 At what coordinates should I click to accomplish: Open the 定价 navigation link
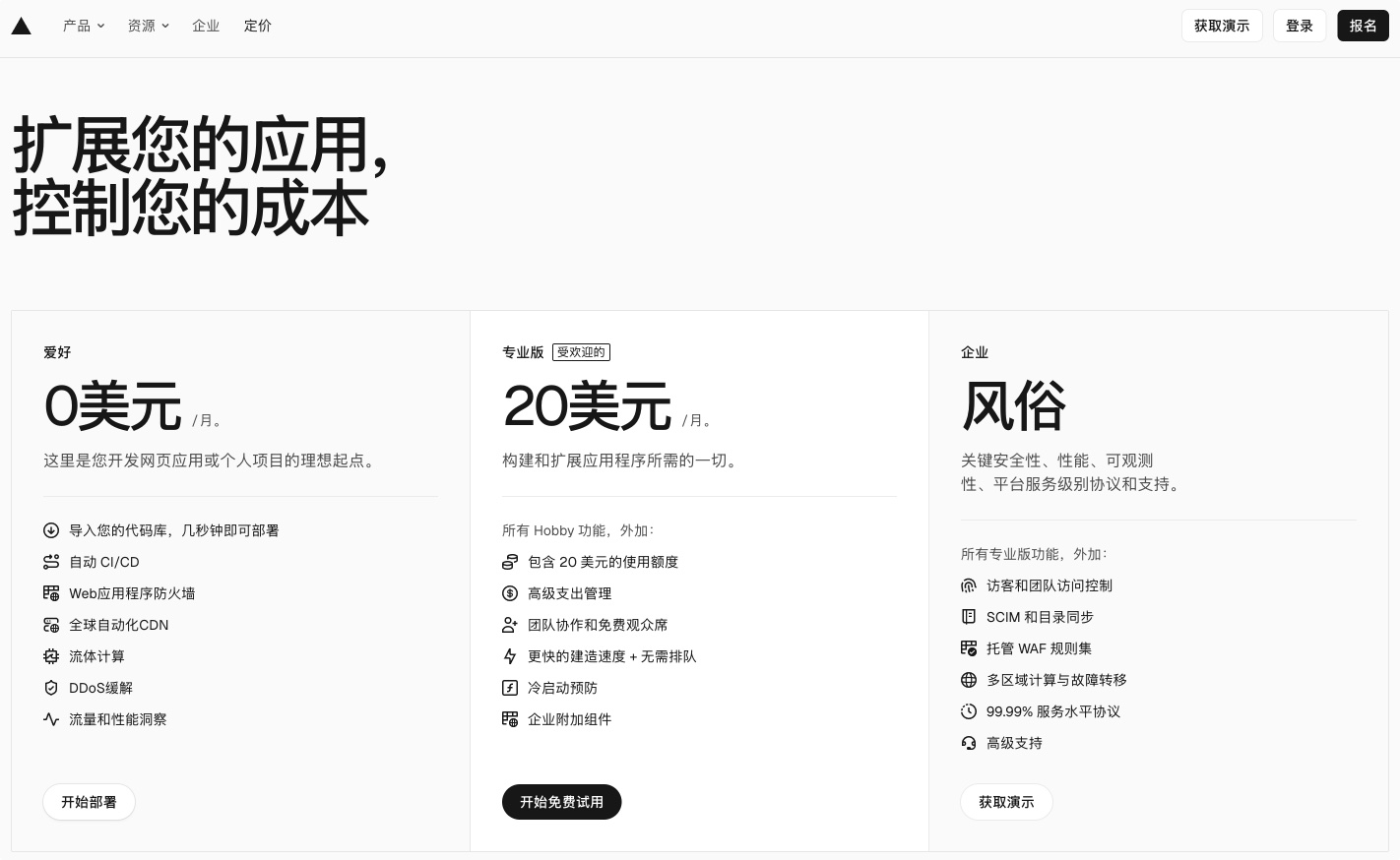point(258,26)
